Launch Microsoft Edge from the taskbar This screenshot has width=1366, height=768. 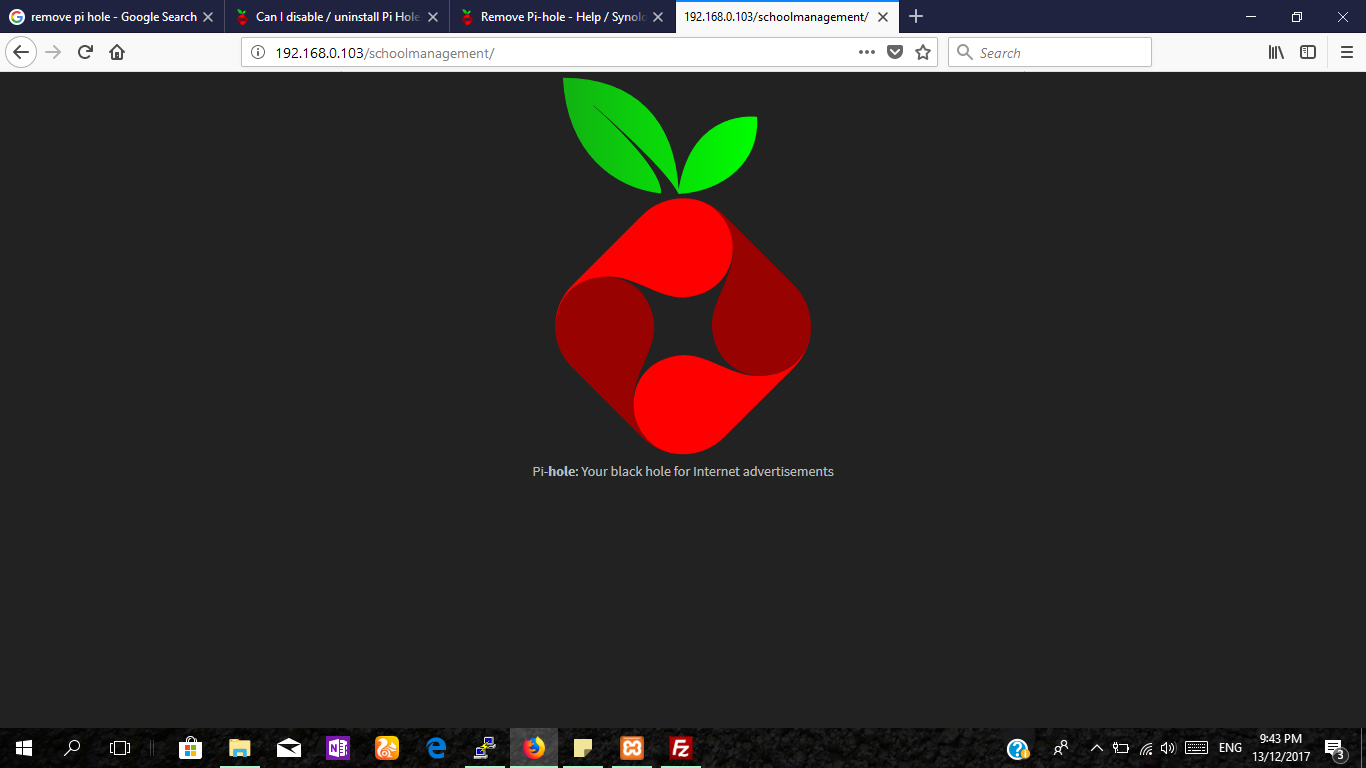[x=436, y=748]
